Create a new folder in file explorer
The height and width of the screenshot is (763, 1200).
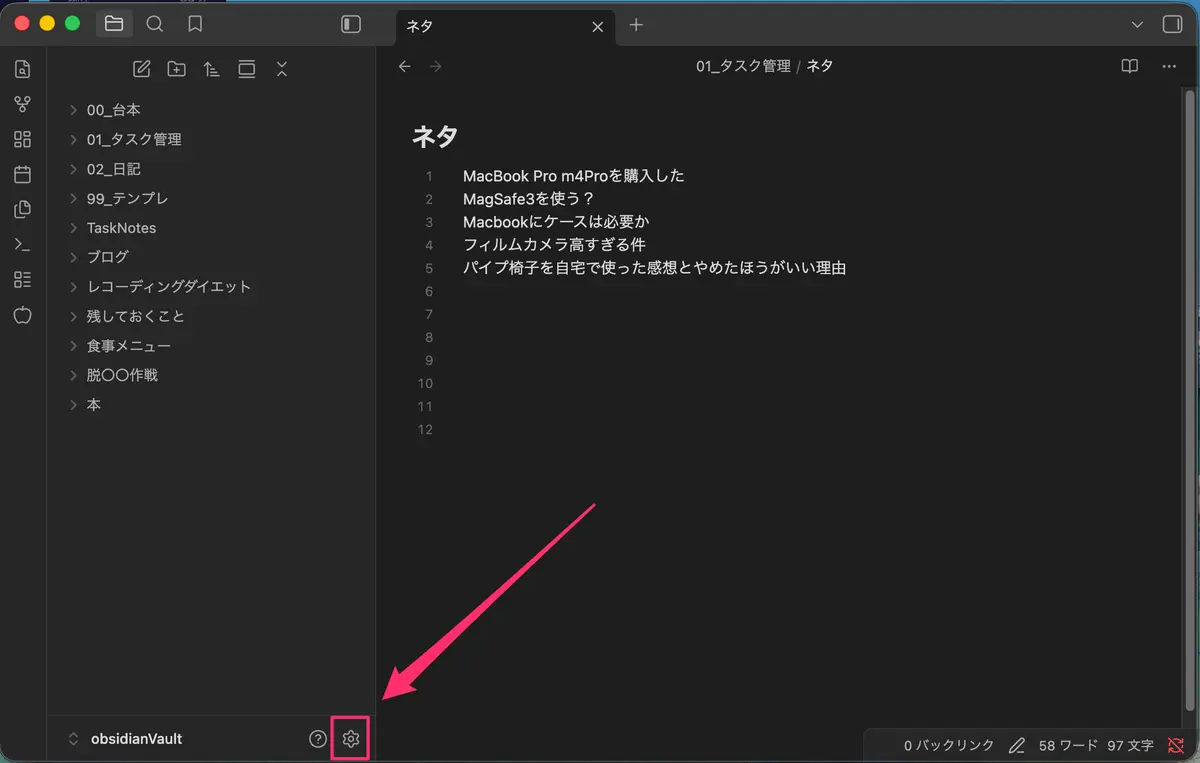tap(177, 69)
